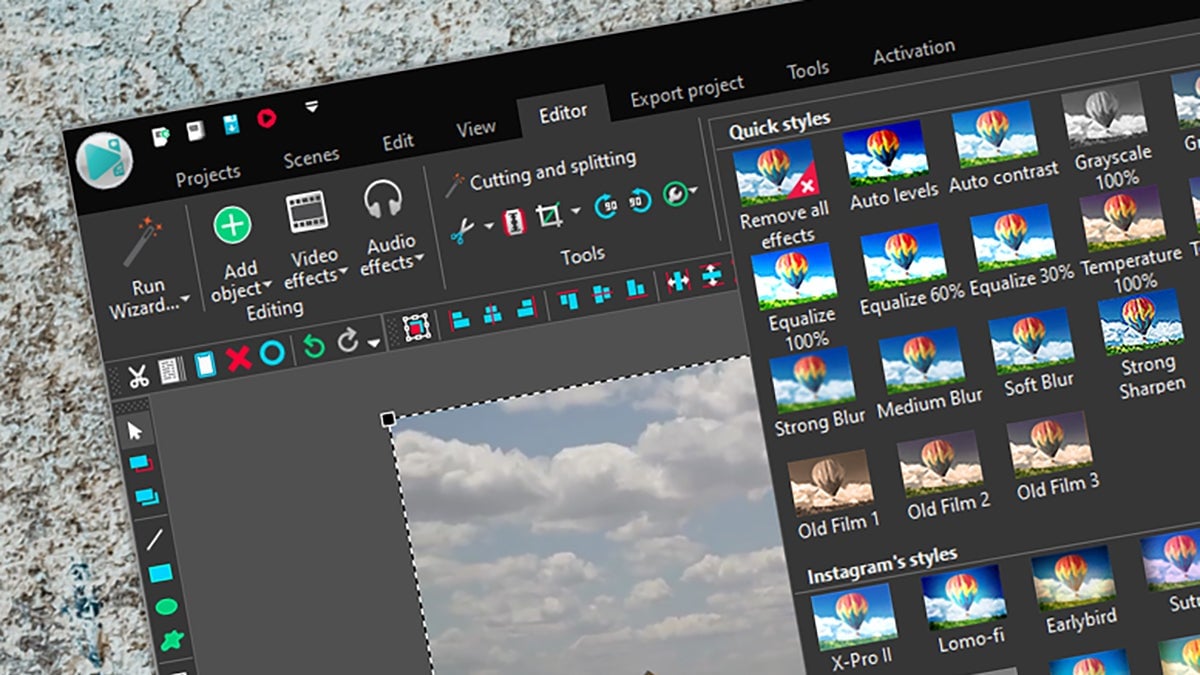Image resolution: width=1200 pixels, height=675 pixels.
Task: Click the green Add object plus icon
Action: pos(232,225)
